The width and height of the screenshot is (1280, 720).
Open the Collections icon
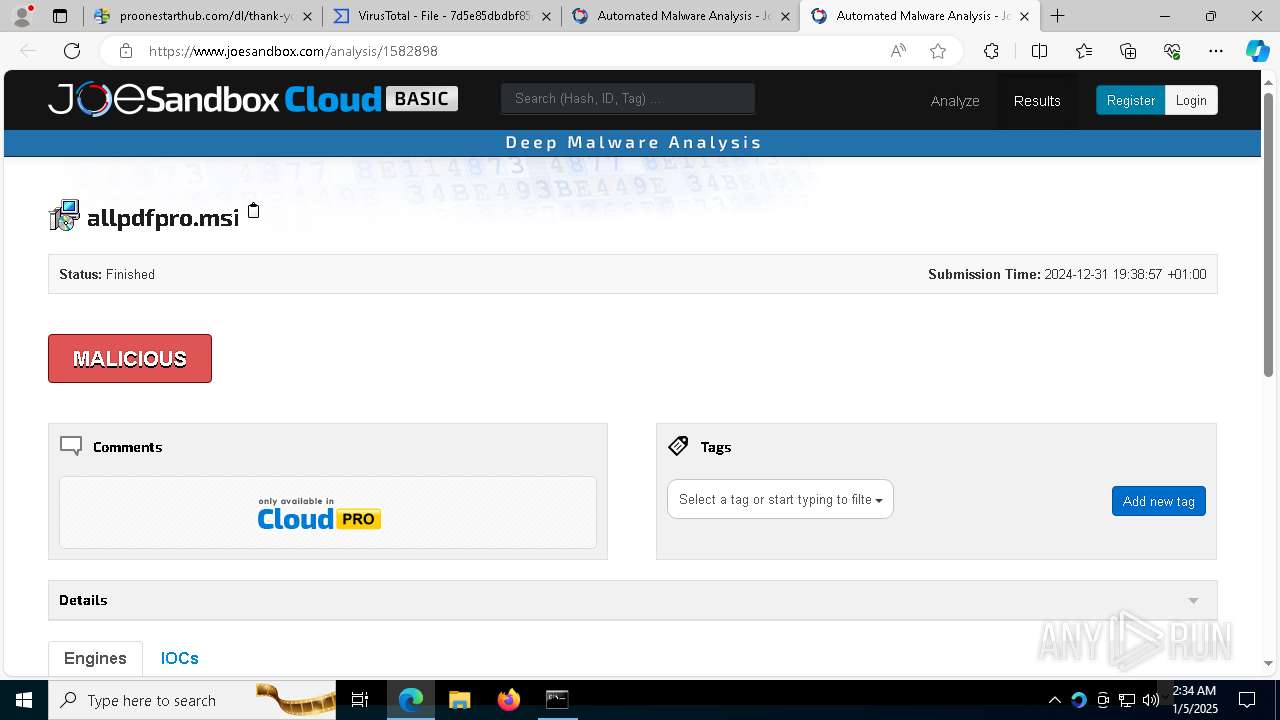coord(1128,51)
